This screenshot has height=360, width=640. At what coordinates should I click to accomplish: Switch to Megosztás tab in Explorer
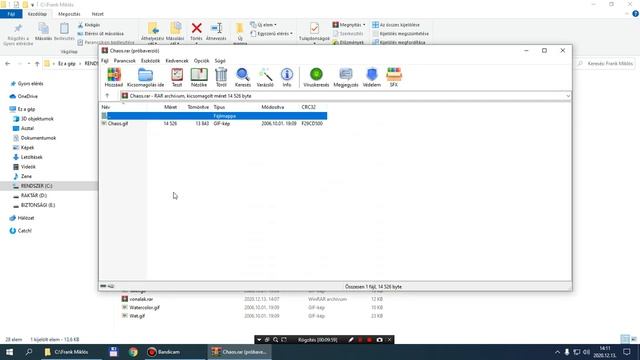click(69, 14)
